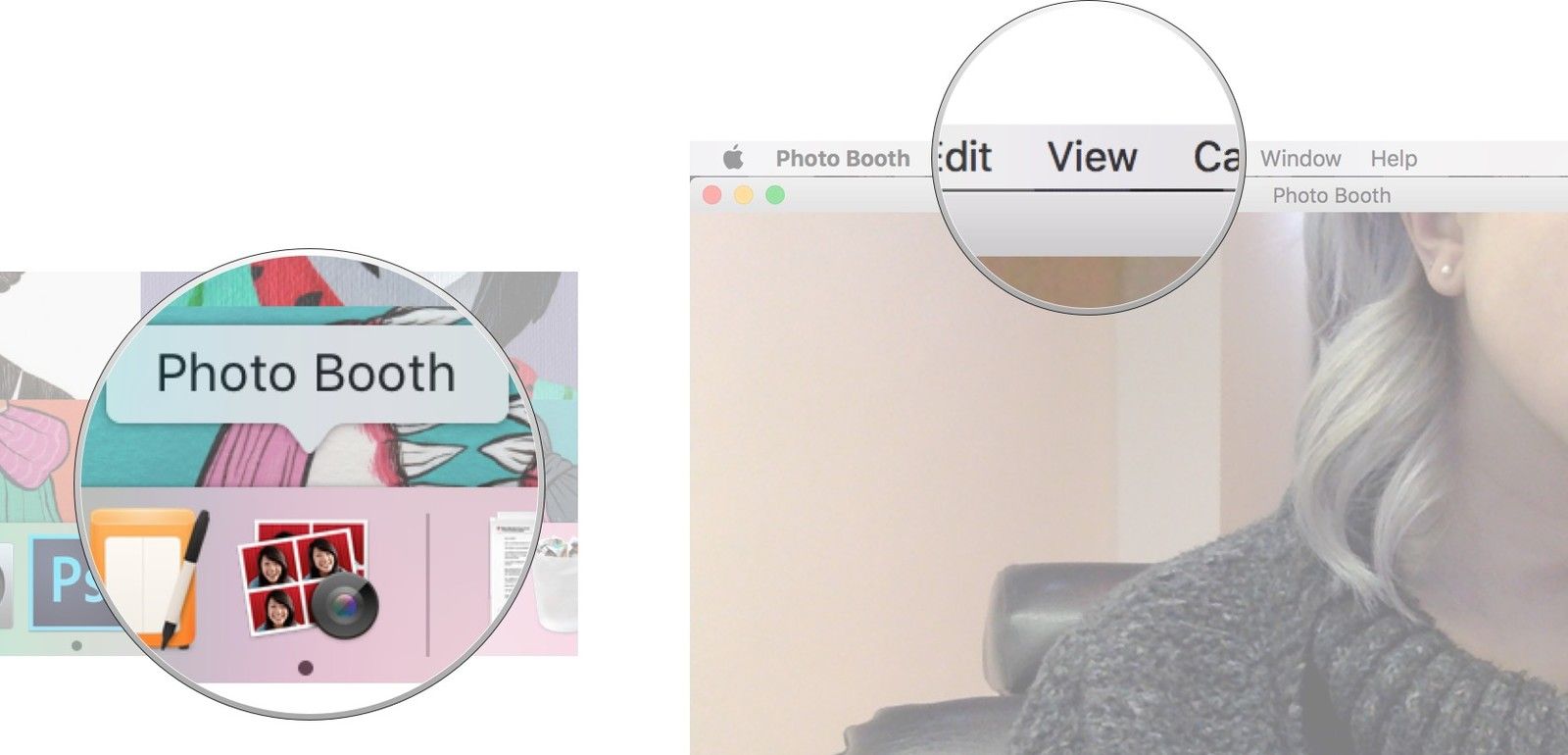
Task: Open the Window menu
Action: pyautogui.click(x=1300, y=158)
